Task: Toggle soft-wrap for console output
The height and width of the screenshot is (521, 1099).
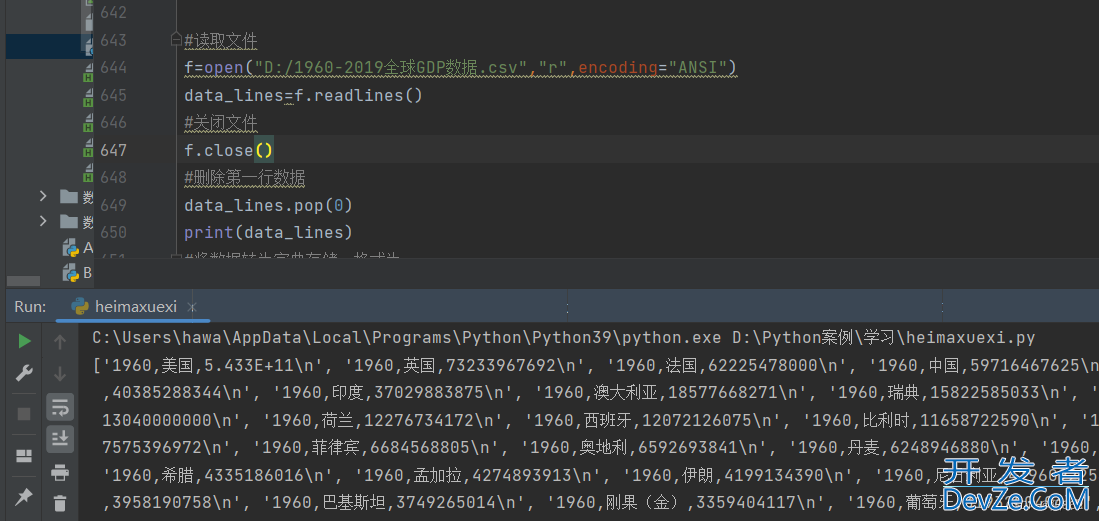Action: point(60,407)
